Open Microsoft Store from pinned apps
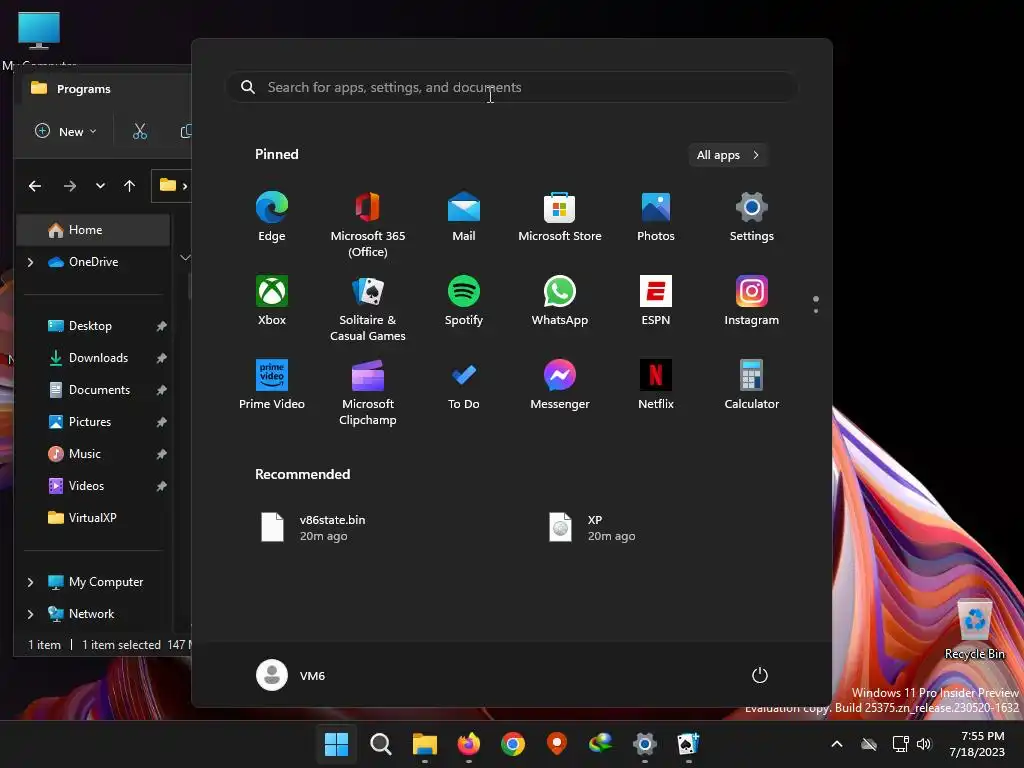 pos(560,217)
